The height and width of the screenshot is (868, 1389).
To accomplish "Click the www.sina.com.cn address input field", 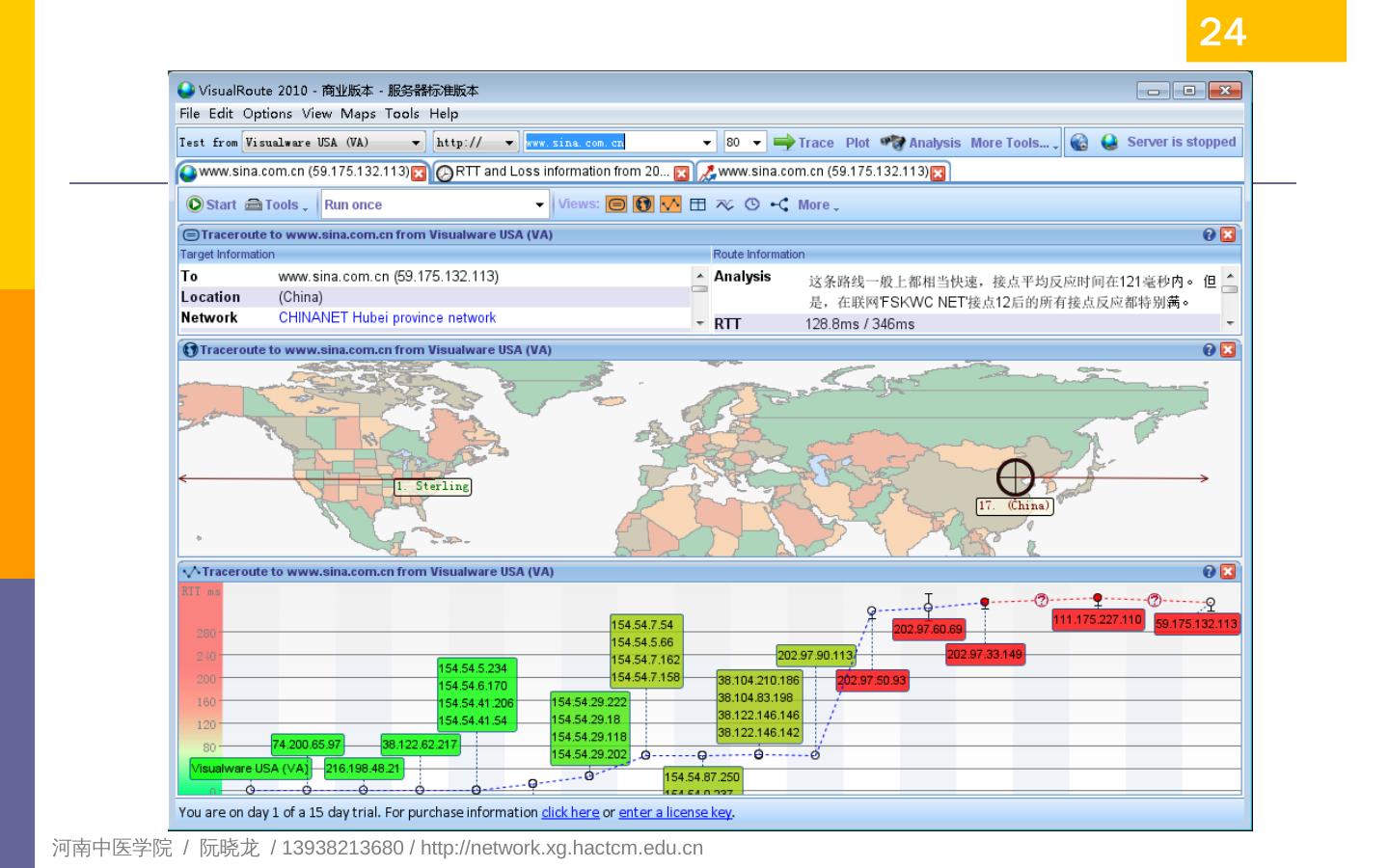I will [613, 143].
